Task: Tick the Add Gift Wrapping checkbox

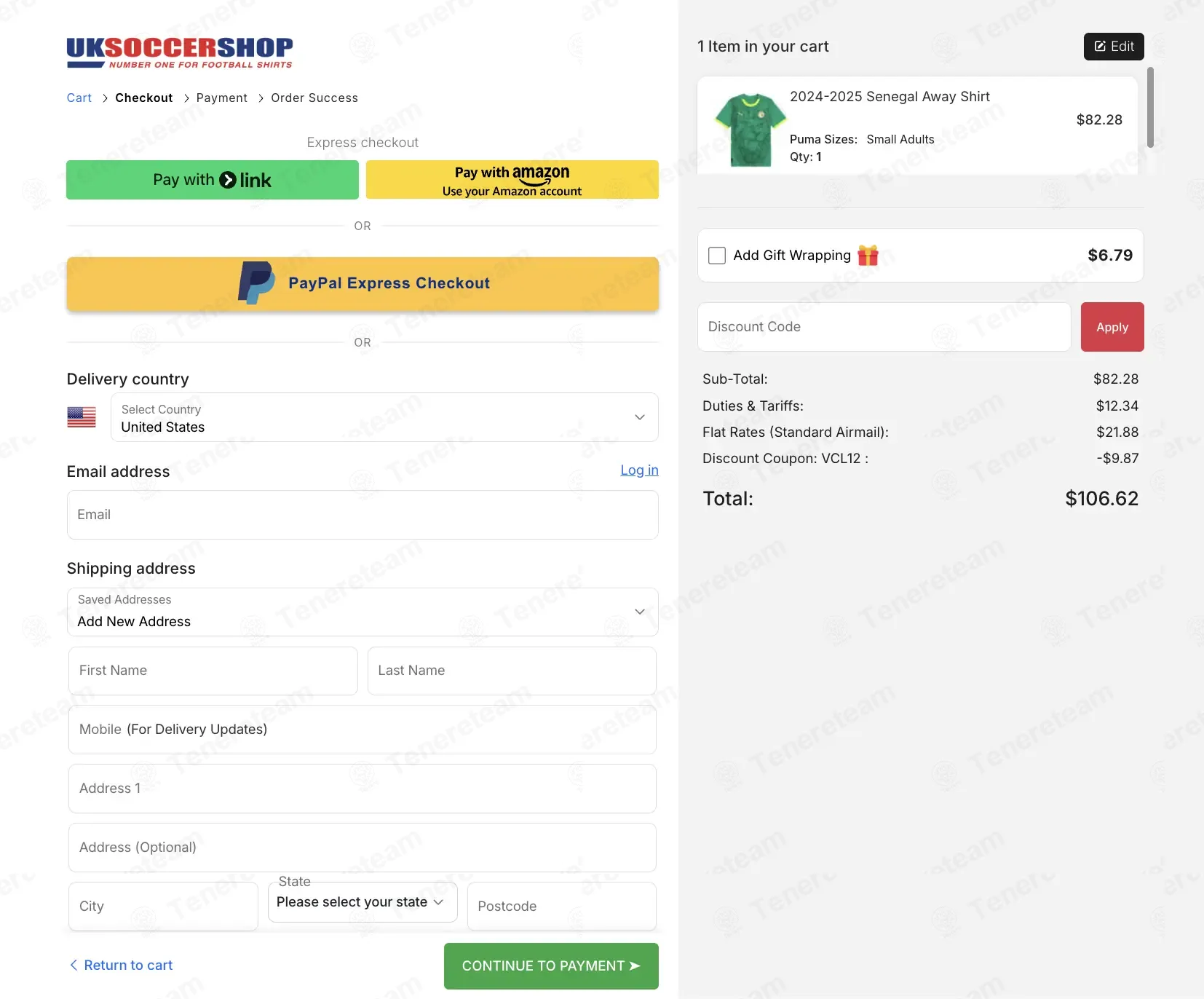Action: coord(717,256)
